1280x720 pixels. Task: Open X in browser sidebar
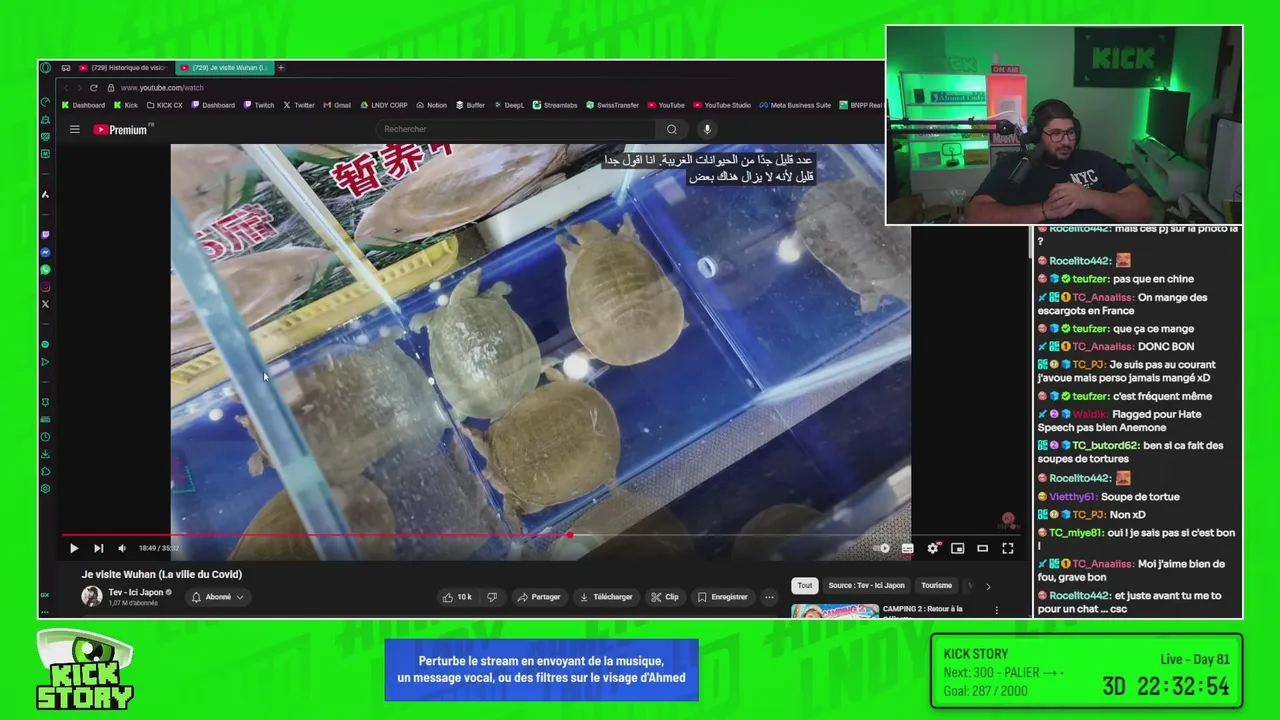[46, 304]
